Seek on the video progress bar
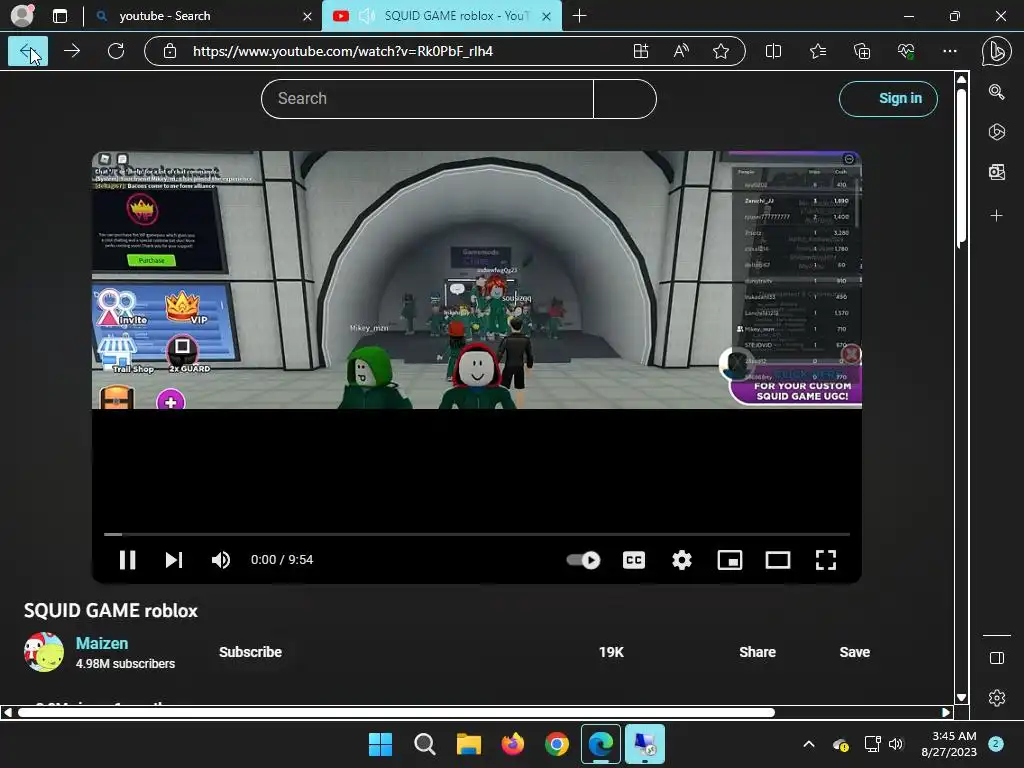 coord(477,534)
